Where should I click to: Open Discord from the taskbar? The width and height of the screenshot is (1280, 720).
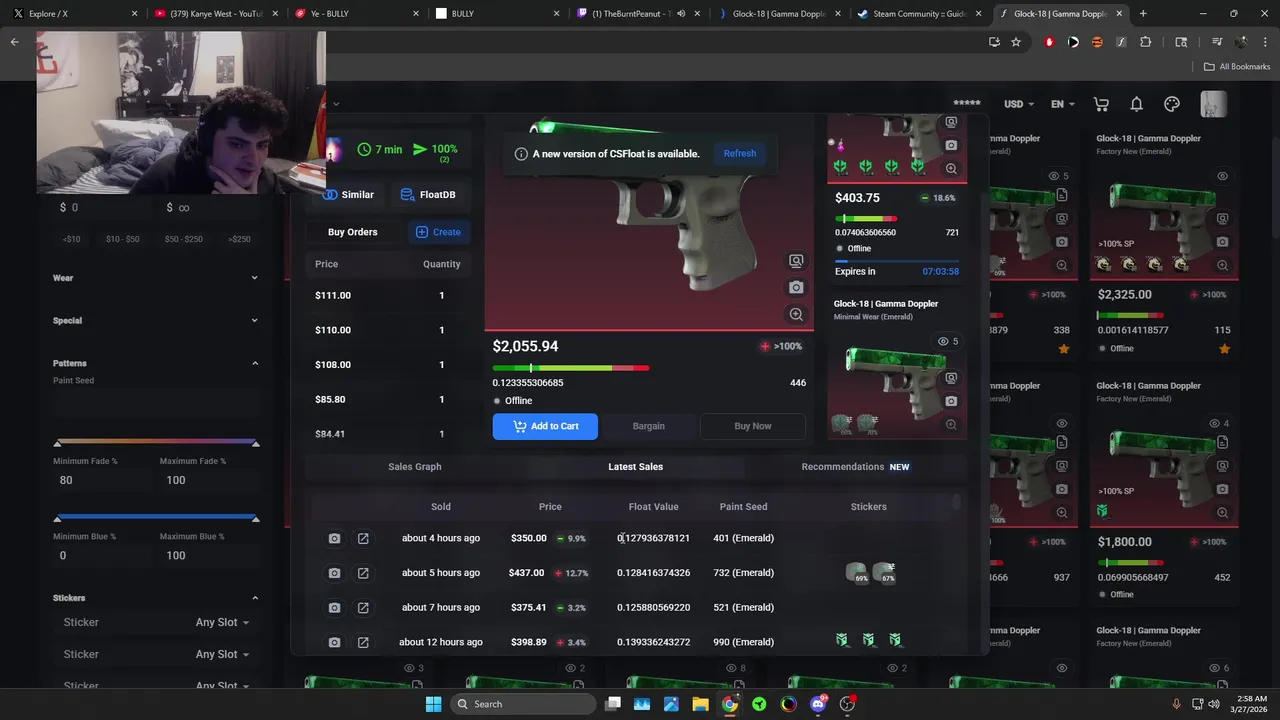coord(818,704)
